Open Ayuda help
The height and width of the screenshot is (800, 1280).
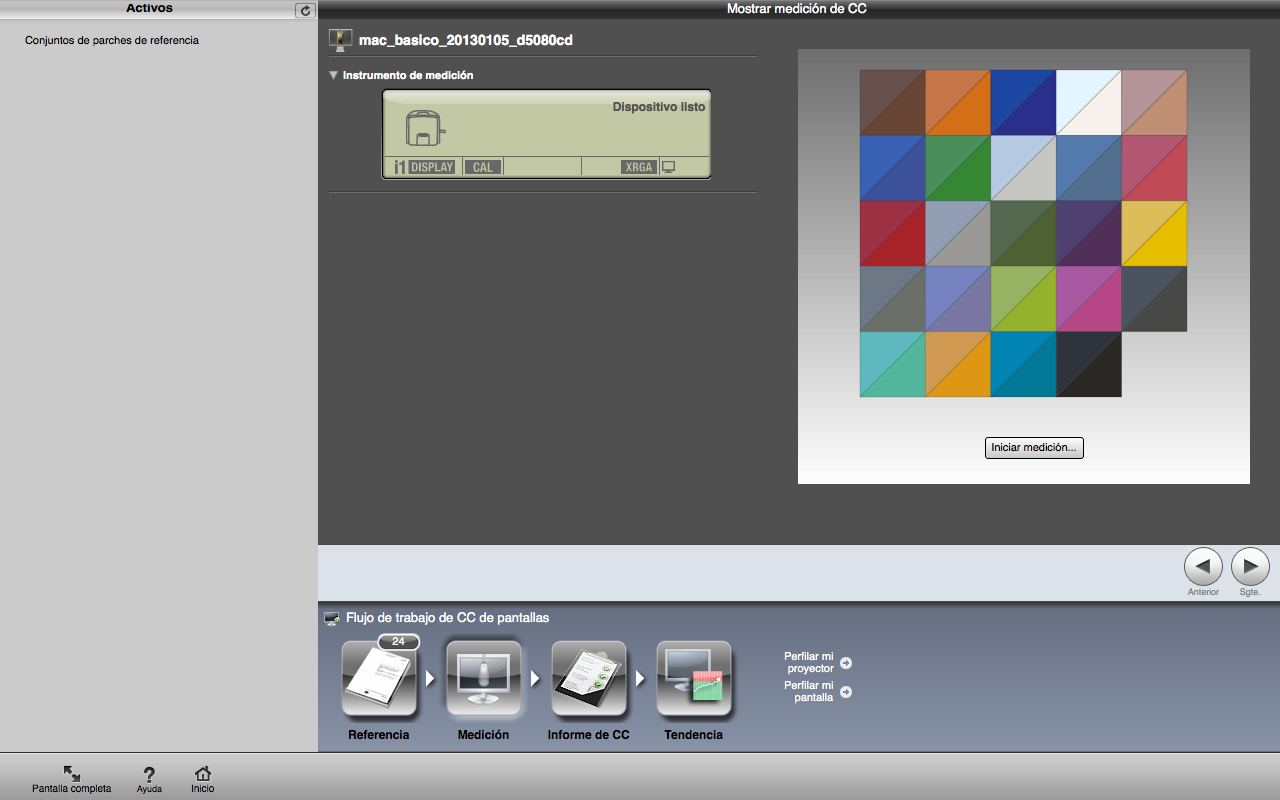[149, 780]
